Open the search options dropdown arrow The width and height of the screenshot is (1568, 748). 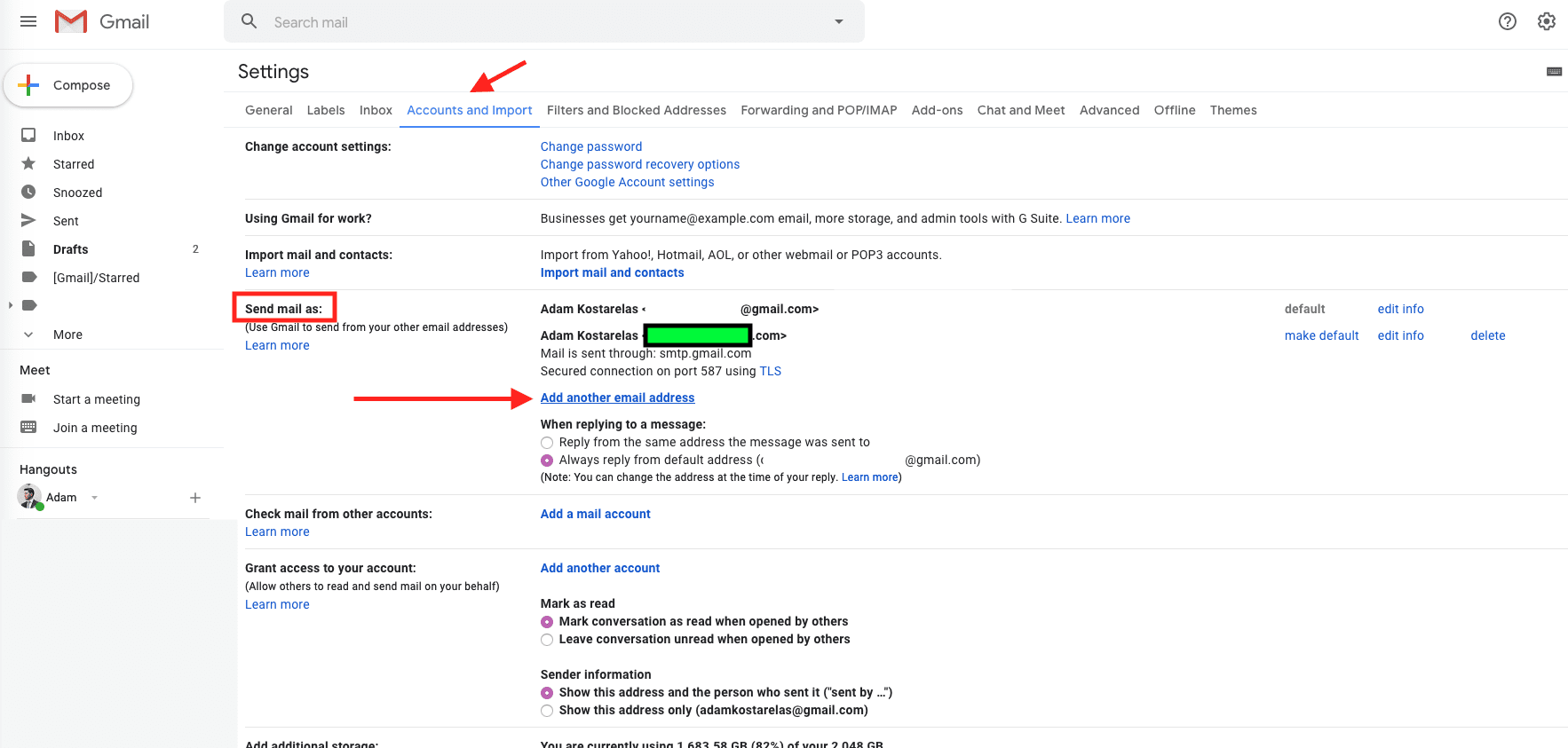click(838, 21)
